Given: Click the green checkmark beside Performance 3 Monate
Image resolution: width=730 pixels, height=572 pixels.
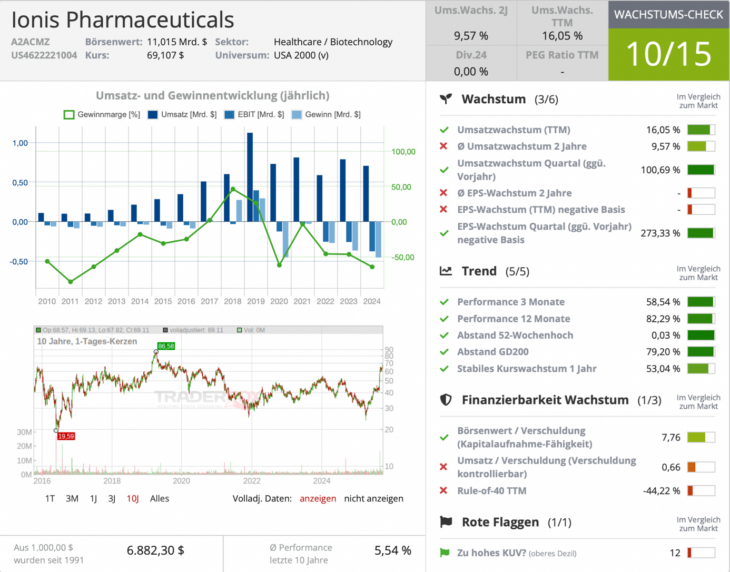Looking at the screenshot, I should click(x=444, y=301).
